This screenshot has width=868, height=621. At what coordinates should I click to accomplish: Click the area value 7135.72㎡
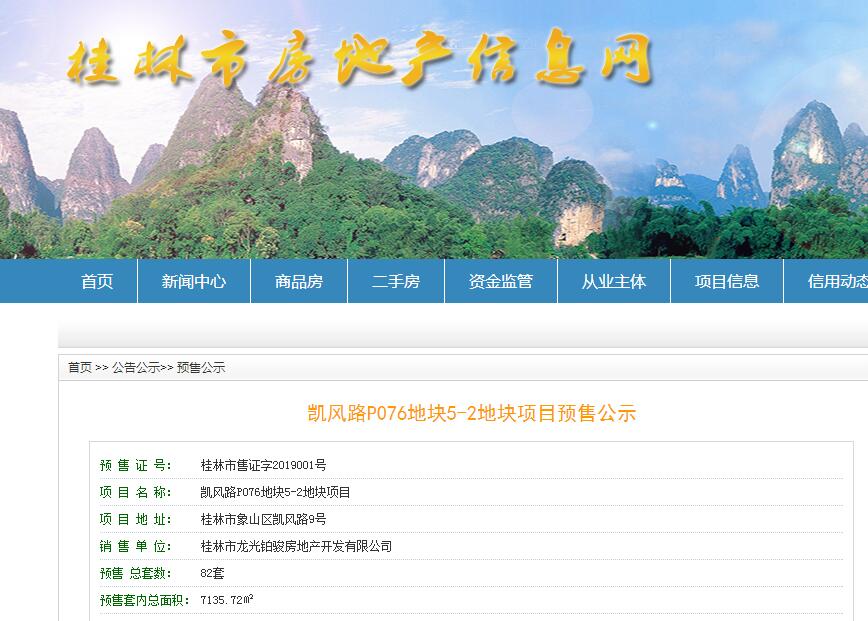(227, 600)
